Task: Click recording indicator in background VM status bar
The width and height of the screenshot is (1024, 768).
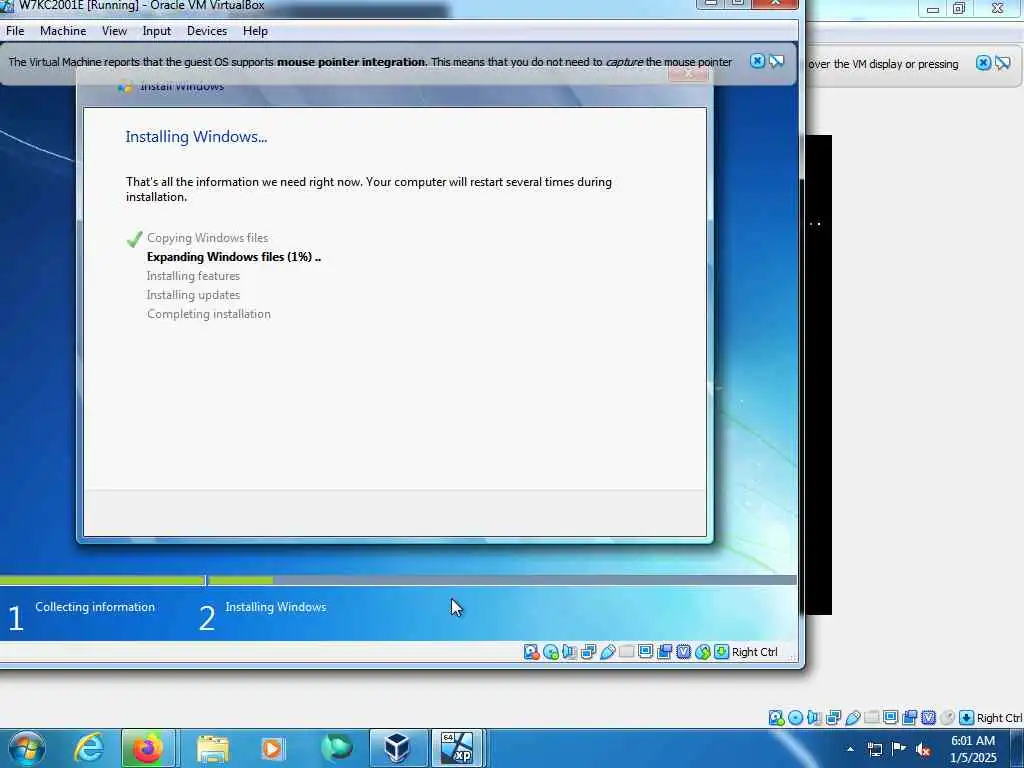Action: tap(910, 718)
